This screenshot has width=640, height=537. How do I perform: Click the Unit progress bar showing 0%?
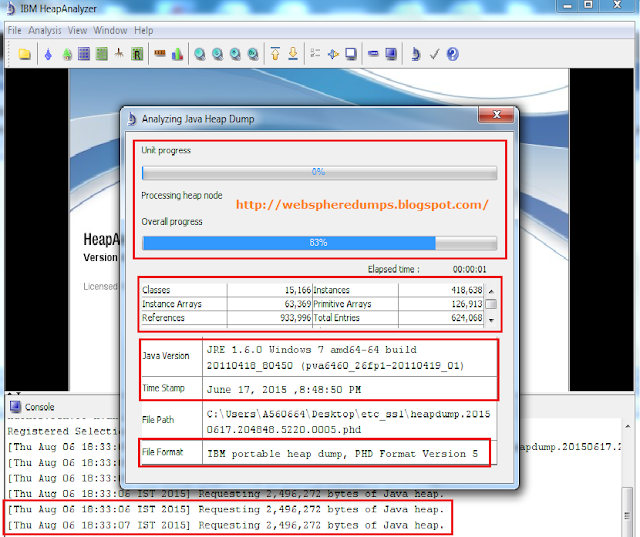pyautogui.click(x=319, y=172)
